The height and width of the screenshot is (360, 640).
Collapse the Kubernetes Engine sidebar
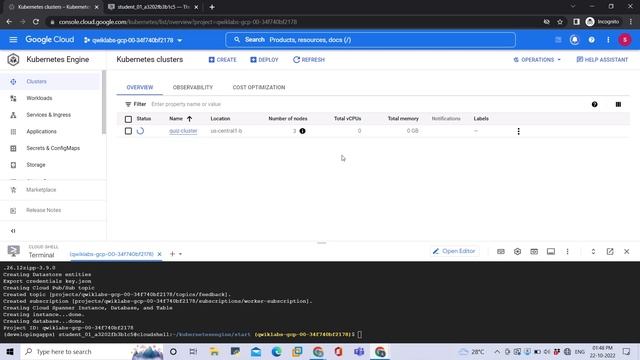point(13,231)
